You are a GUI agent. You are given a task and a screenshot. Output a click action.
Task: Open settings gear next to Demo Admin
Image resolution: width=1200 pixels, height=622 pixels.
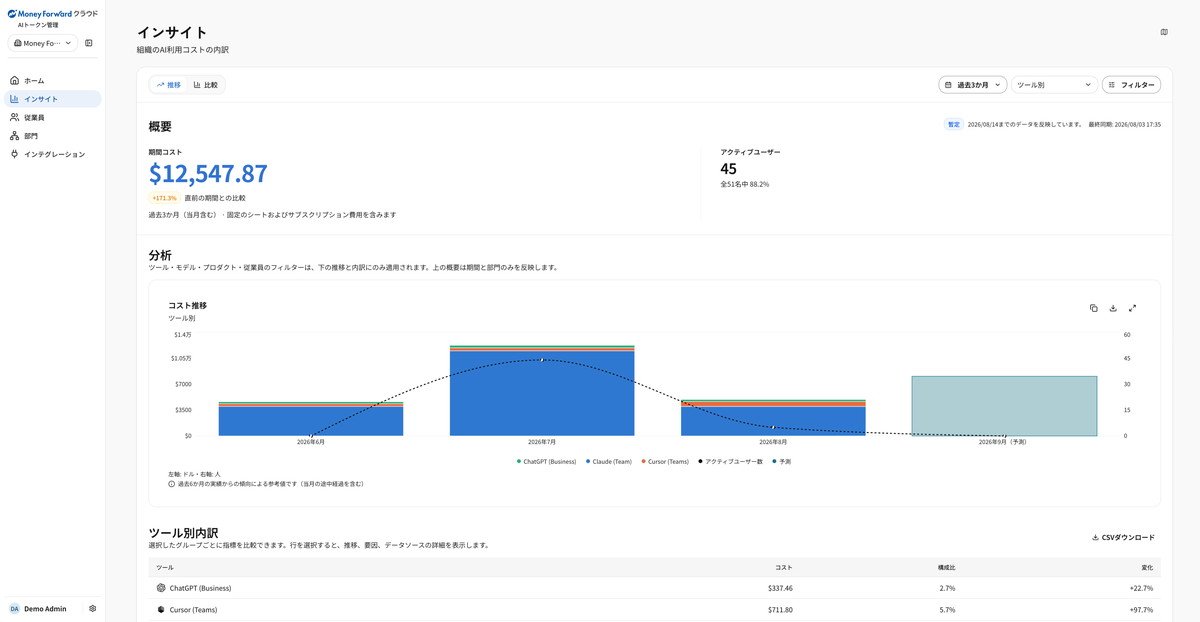(x=92, y=608)
